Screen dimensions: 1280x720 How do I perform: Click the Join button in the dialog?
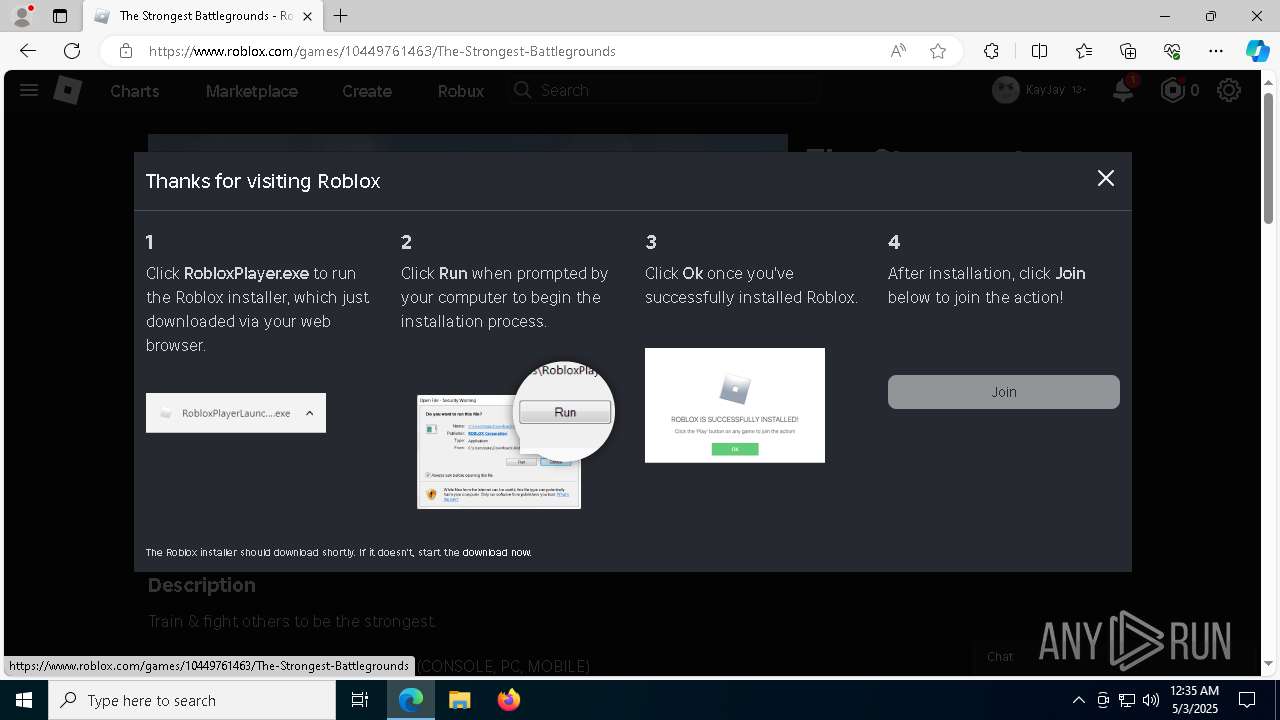pos(1003,392)
